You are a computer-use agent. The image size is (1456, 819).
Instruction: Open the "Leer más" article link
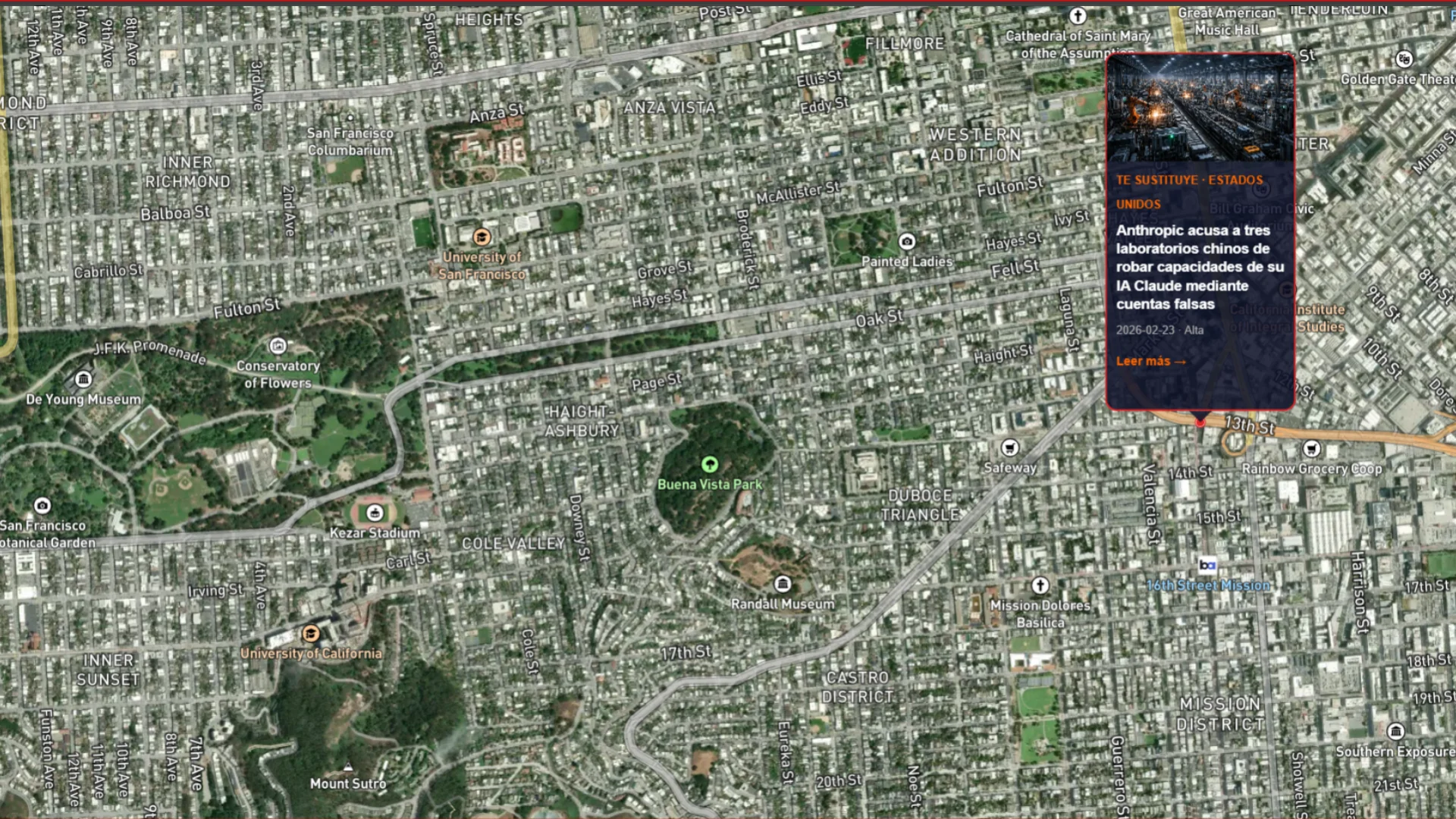(1150, 362)
